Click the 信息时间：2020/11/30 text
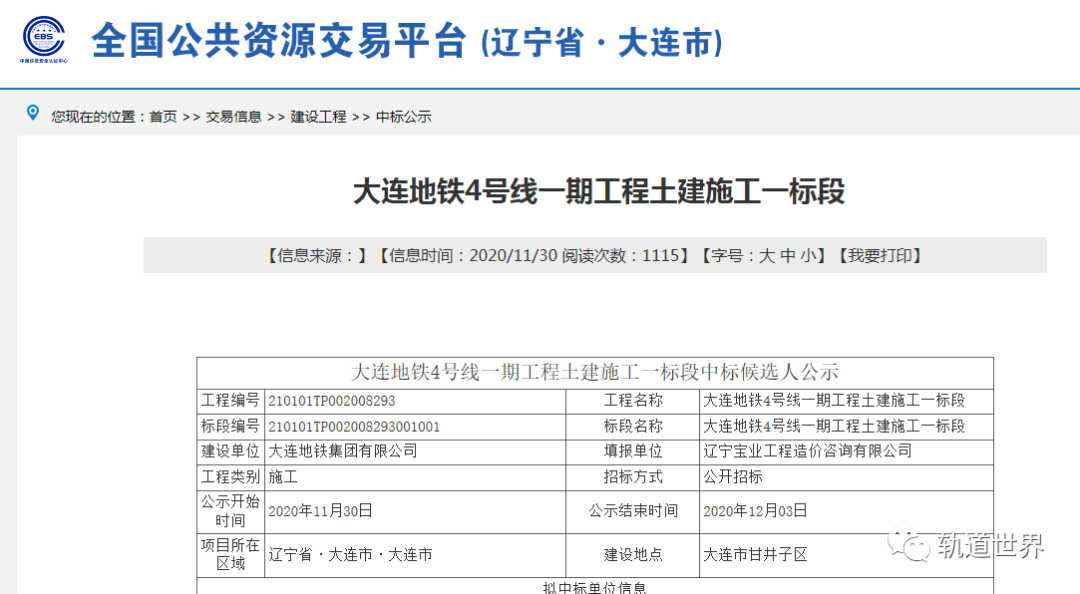The height and width of the screenshot is (594, 1080). coord(472,256)
